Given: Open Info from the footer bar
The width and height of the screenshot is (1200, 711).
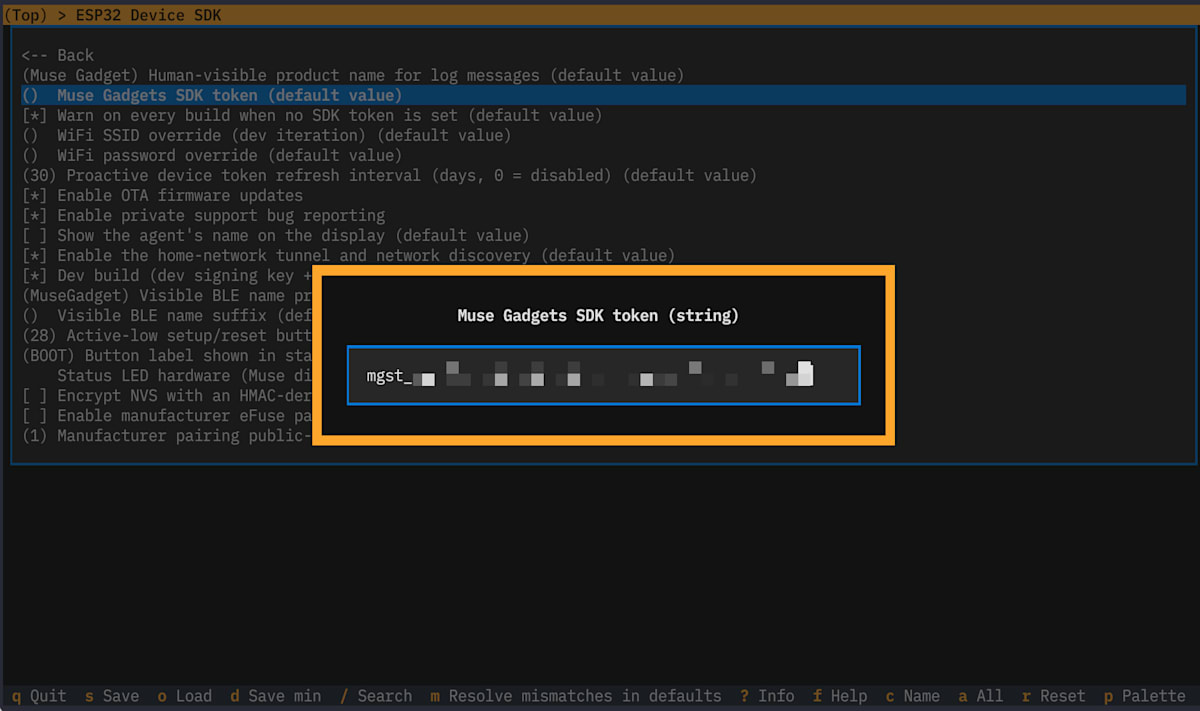Looking at the screenshot, I should (x=767, y=696).
